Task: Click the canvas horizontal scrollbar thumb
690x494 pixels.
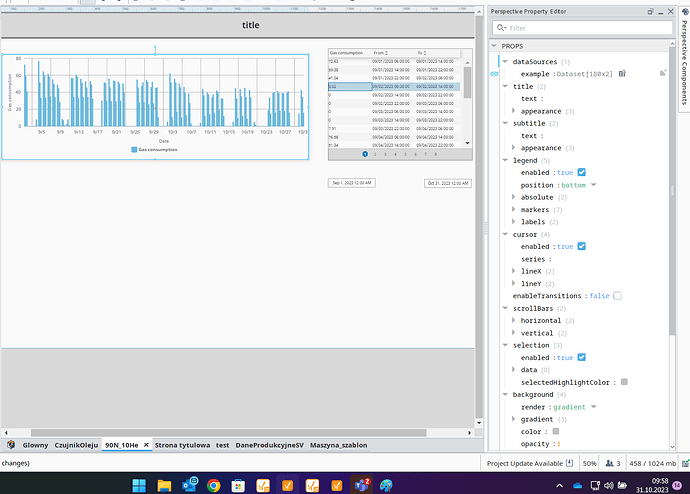Action: 228,432
